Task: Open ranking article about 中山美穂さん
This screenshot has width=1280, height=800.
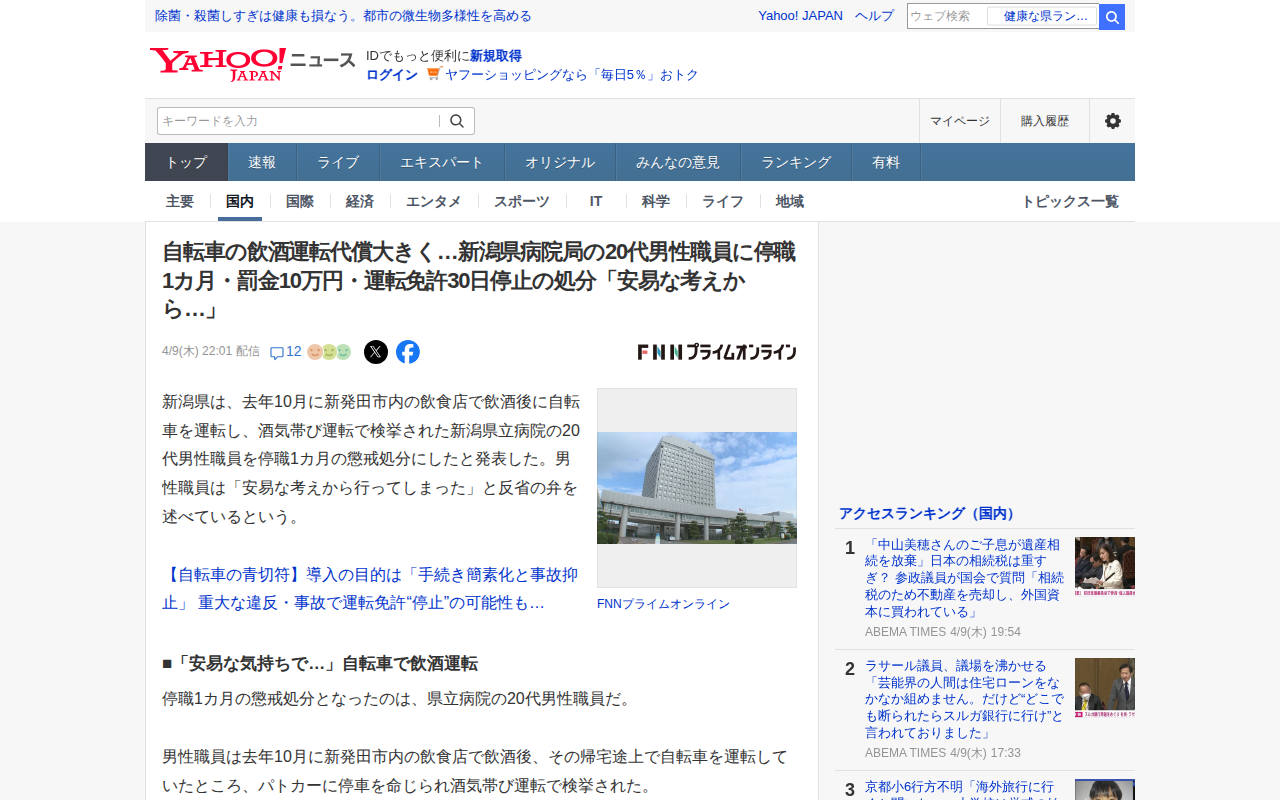Action: tap(966, 578)
